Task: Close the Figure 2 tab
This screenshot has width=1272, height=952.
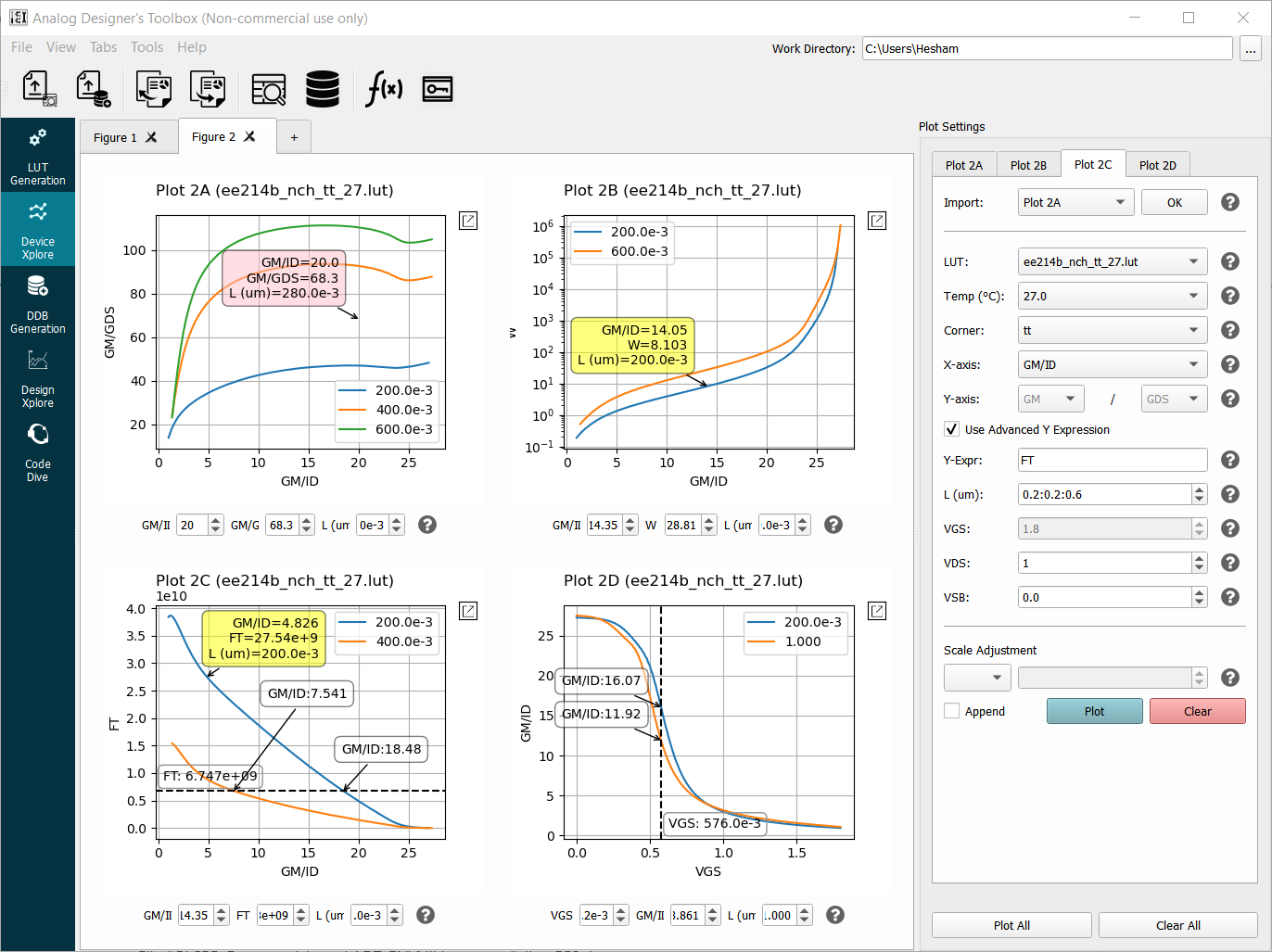Action: click(x=249, y=136)
